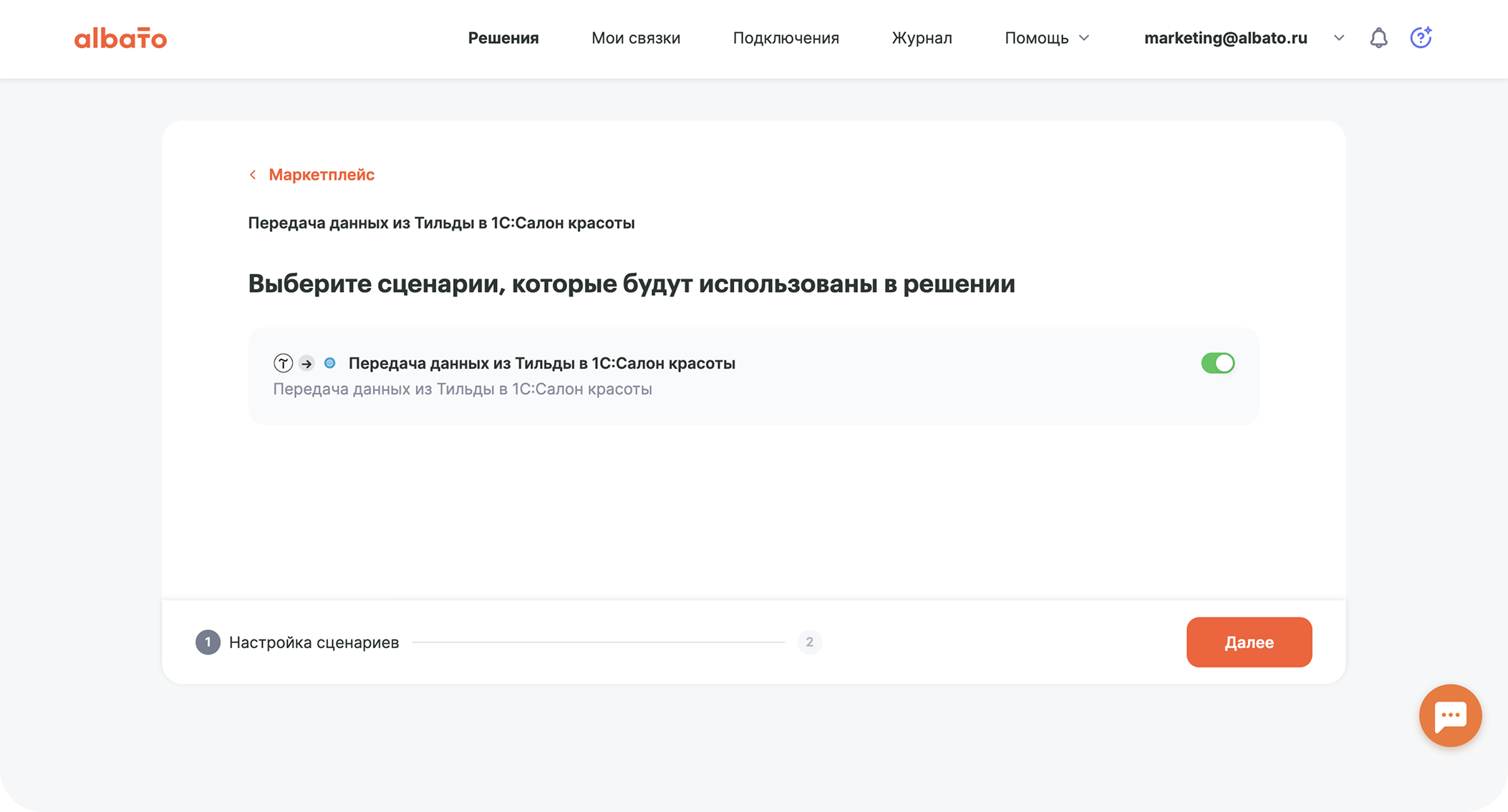Screen dimensions: 1508x812
Task: Open the Подключения section
Action: point(786,38)
